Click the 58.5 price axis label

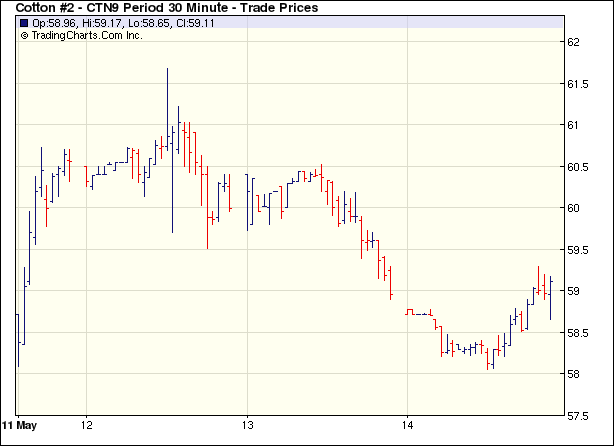[578, 333]
